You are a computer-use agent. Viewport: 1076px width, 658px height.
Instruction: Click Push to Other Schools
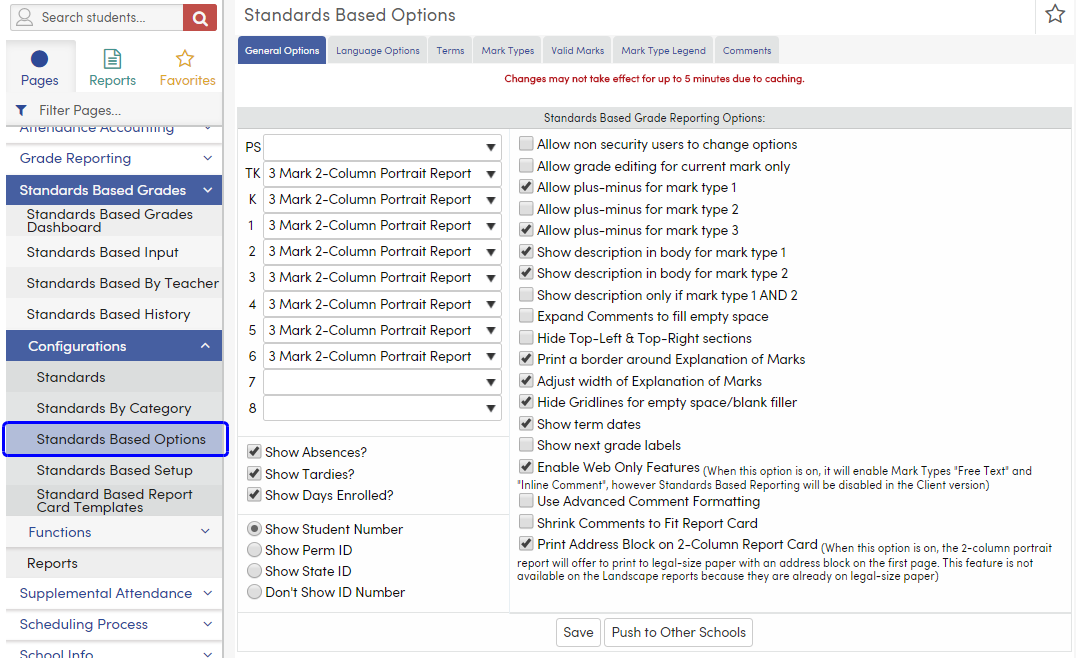coord(678,632)
